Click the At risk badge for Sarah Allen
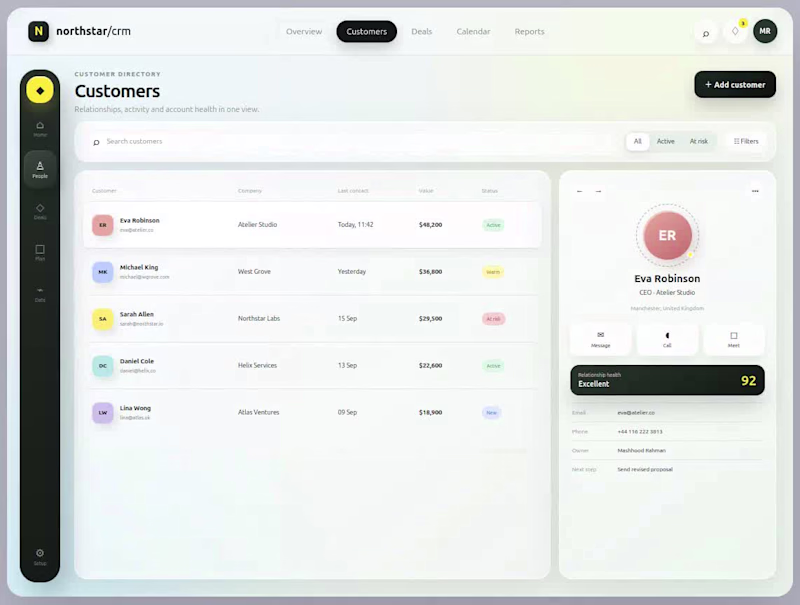The width and height of the screenshot is (800, 605). click(493, 319)
